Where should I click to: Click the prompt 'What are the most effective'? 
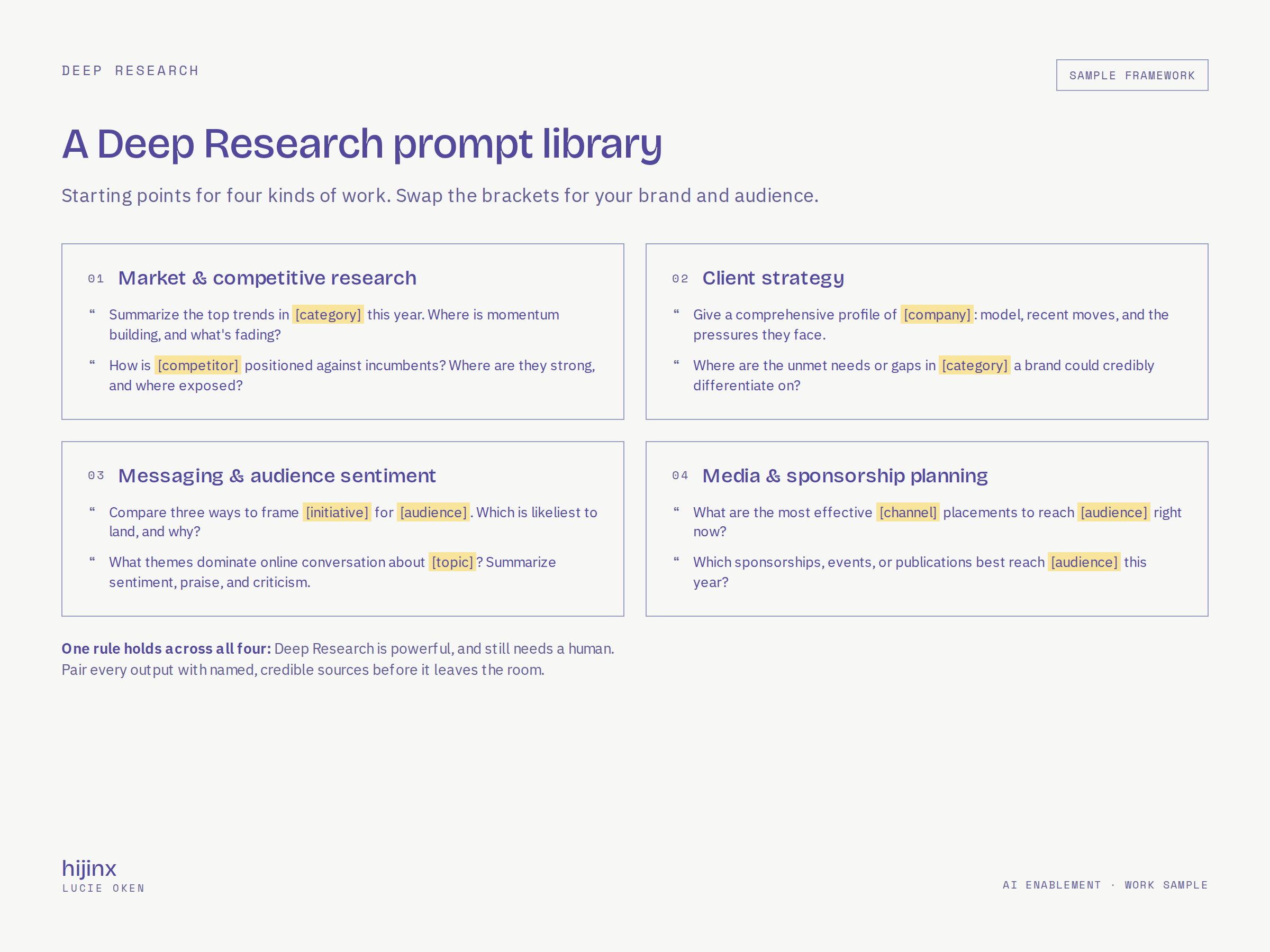point(937,521)
